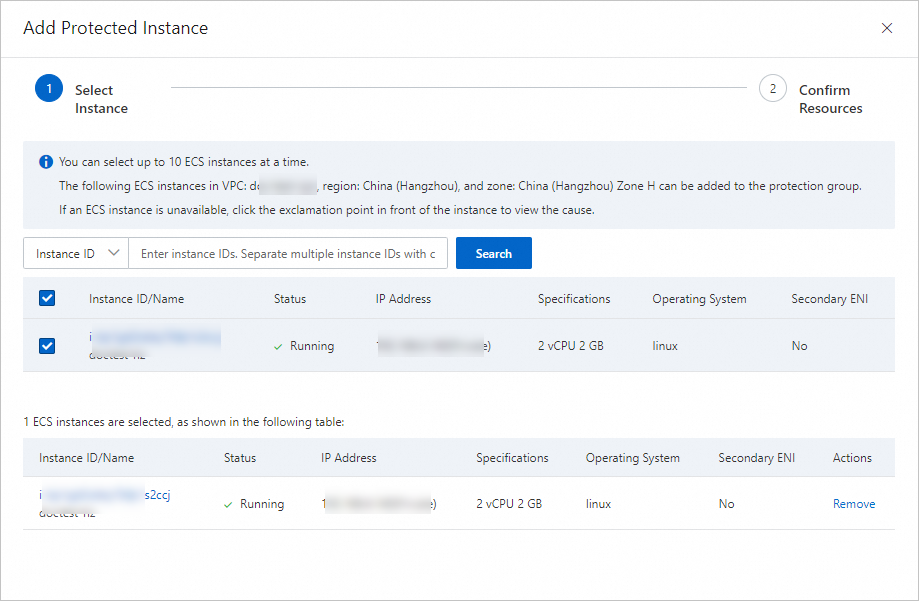Image resolution: width=919 pixels, height=601 pixels.
Task: Click Select Instance step label
Action: coord(101,99)
